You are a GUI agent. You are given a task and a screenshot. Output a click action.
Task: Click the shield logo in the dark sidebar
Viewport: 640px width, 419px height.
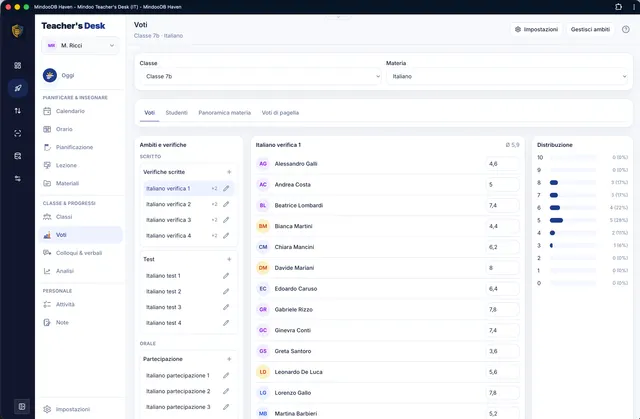(x=17, y=31)
